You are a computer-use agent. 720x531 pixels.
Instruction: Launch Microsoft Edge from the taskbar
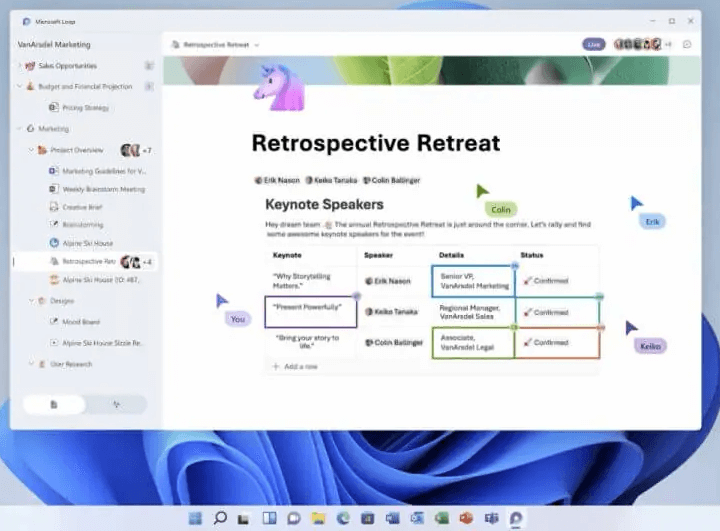coord(343,519)
